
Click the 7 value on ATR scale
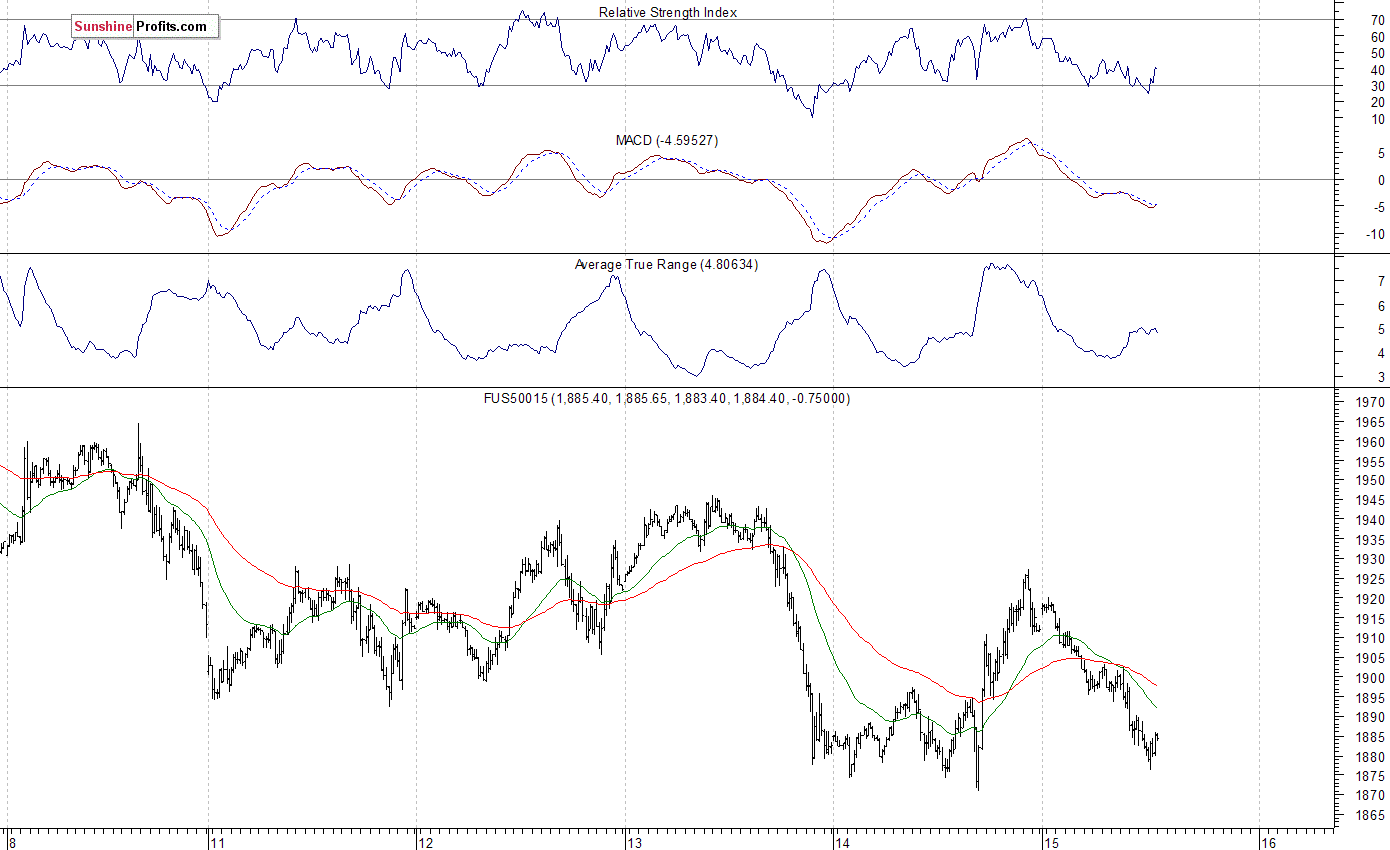tap(1381, 282)
